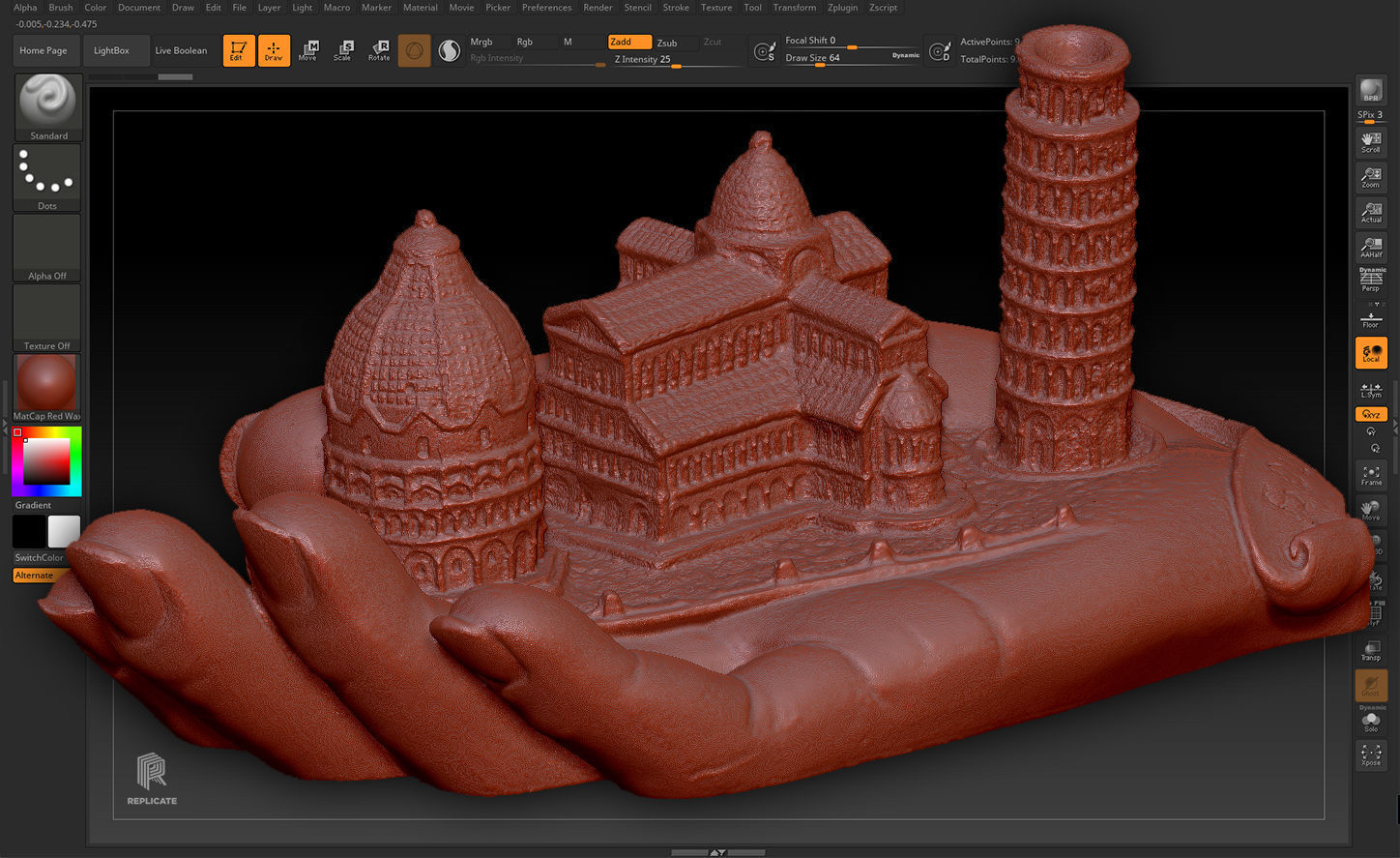1400x858 pixels.
Task: Click the sculptris pro half-sphere icon
Action: coord(449,50)
